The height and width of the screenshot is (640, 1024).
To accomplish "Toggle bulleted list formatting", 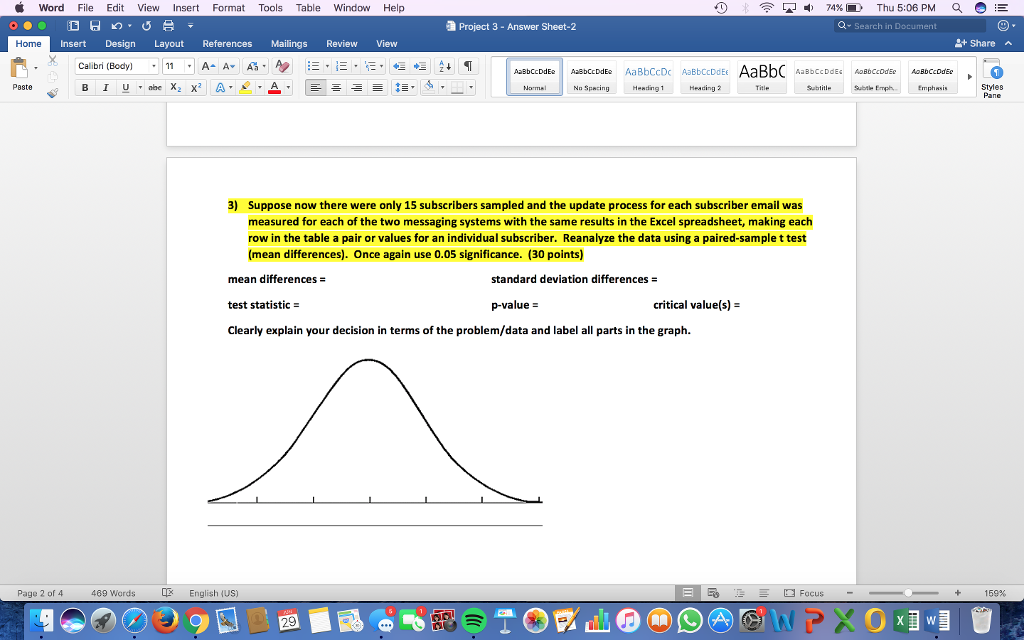I will click(x=314, y=65).
